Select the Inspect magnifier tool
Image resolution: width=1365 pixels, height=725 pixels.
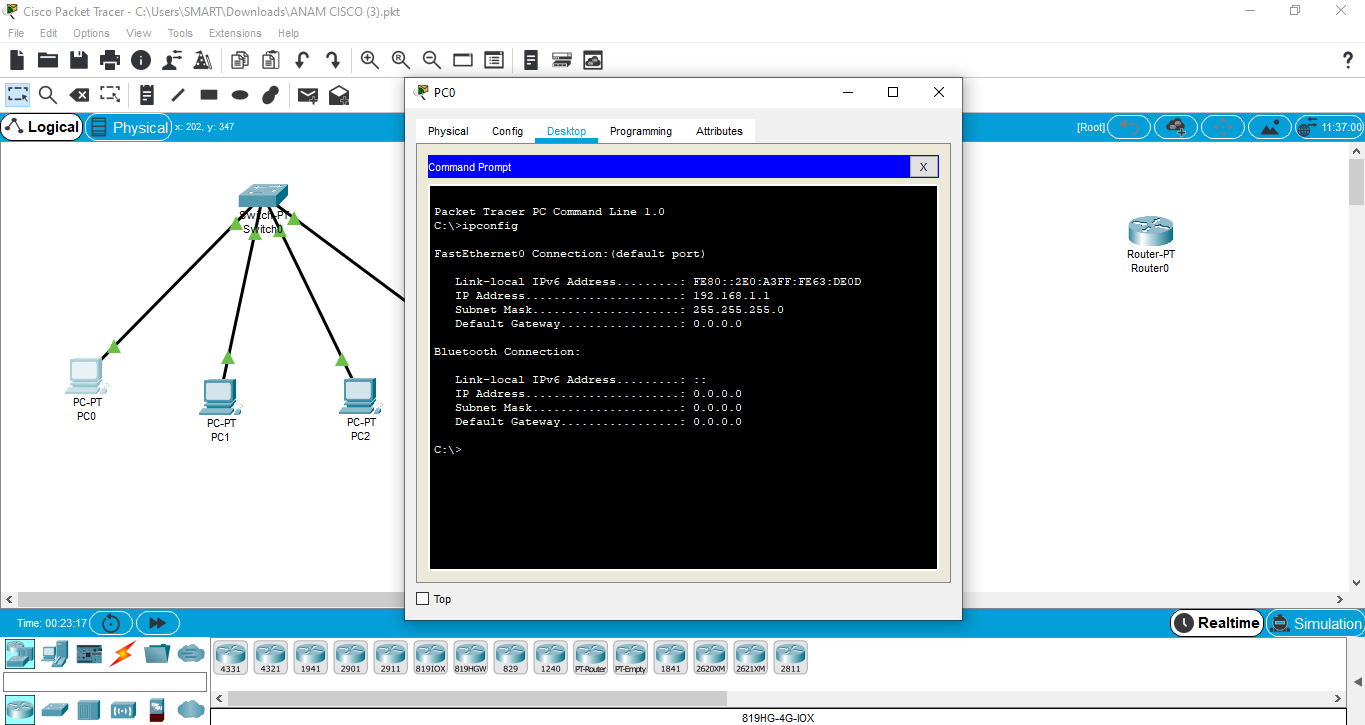click(47, 95)
